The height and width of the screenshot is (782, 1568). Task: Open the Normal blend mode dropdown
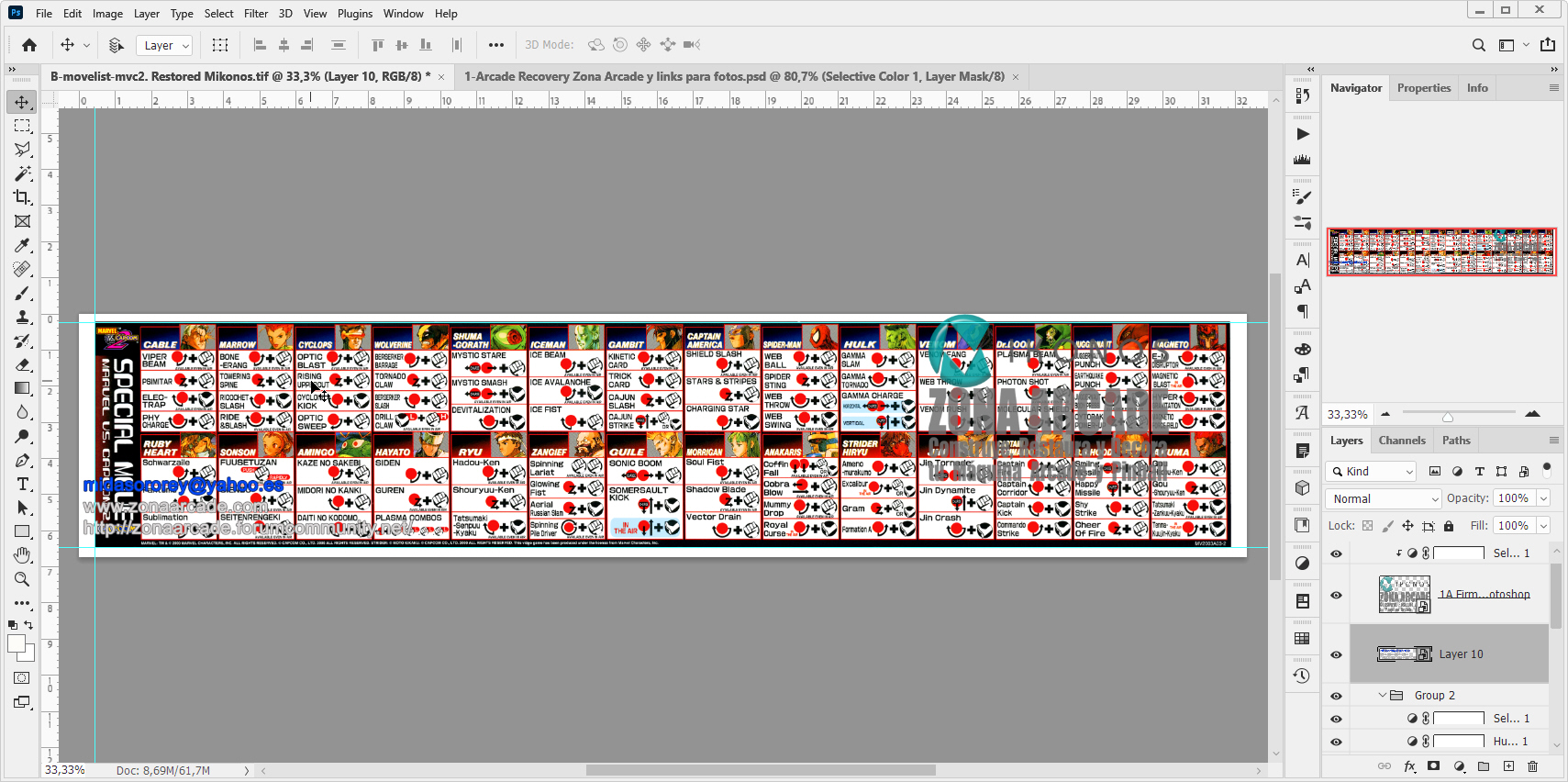[x=1385, y=498]
